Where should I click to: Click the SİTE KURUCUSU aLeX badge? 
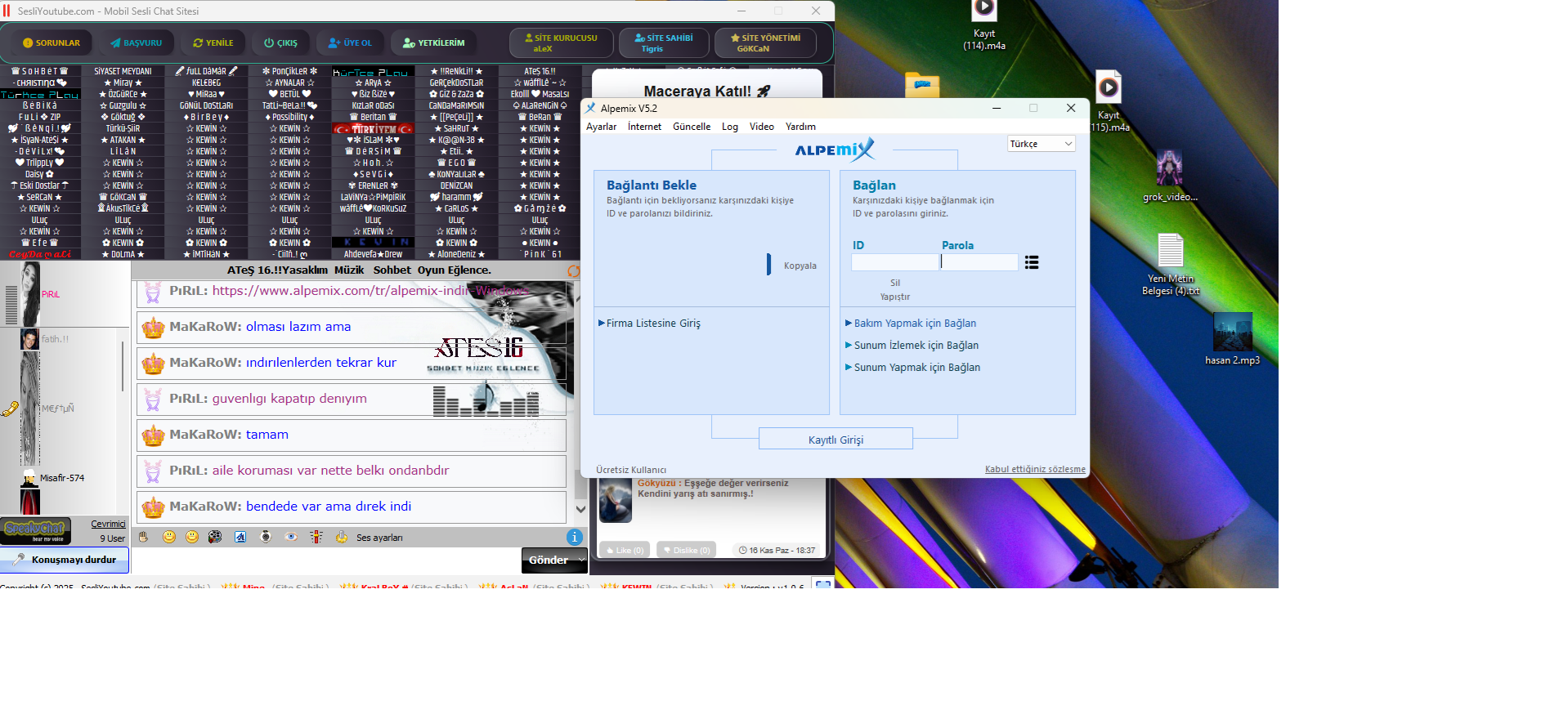(561, 42)
